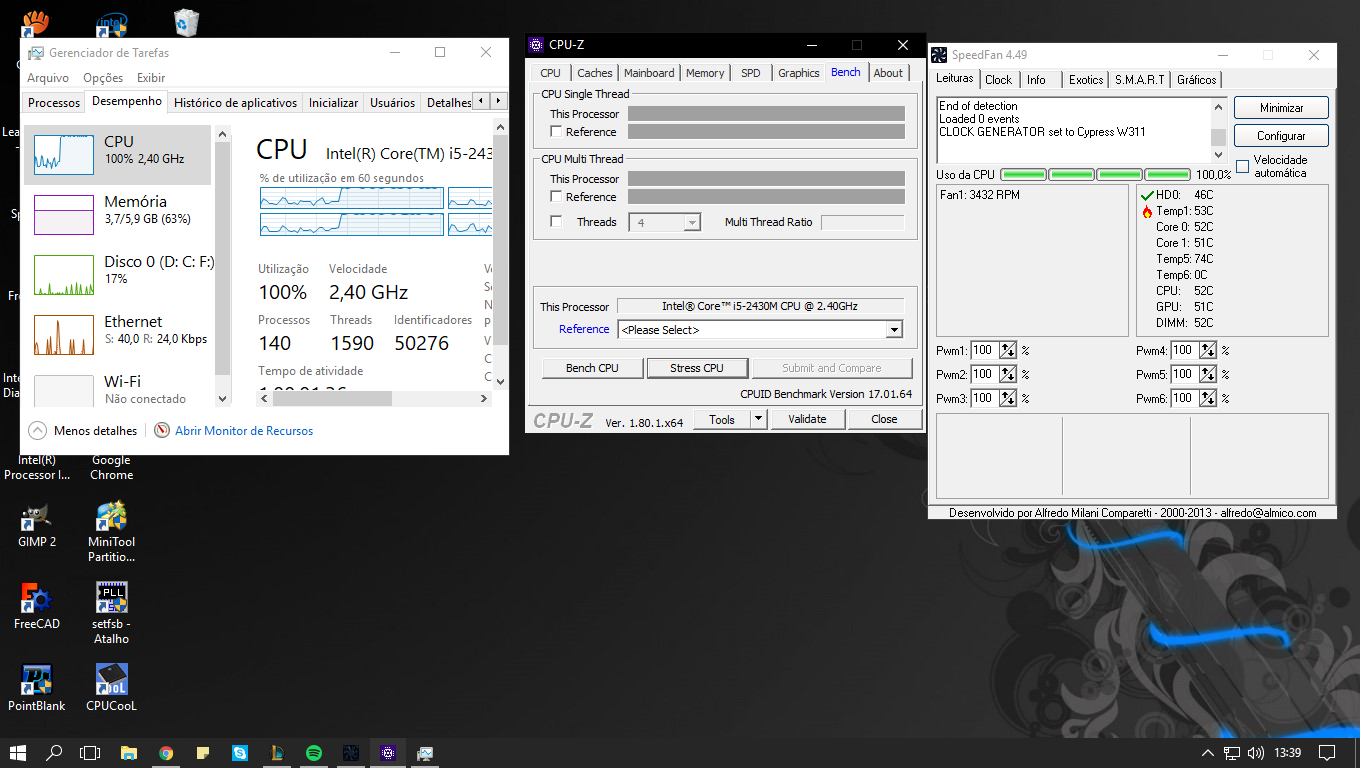Open taskbar search magnifier

[54, 753]
